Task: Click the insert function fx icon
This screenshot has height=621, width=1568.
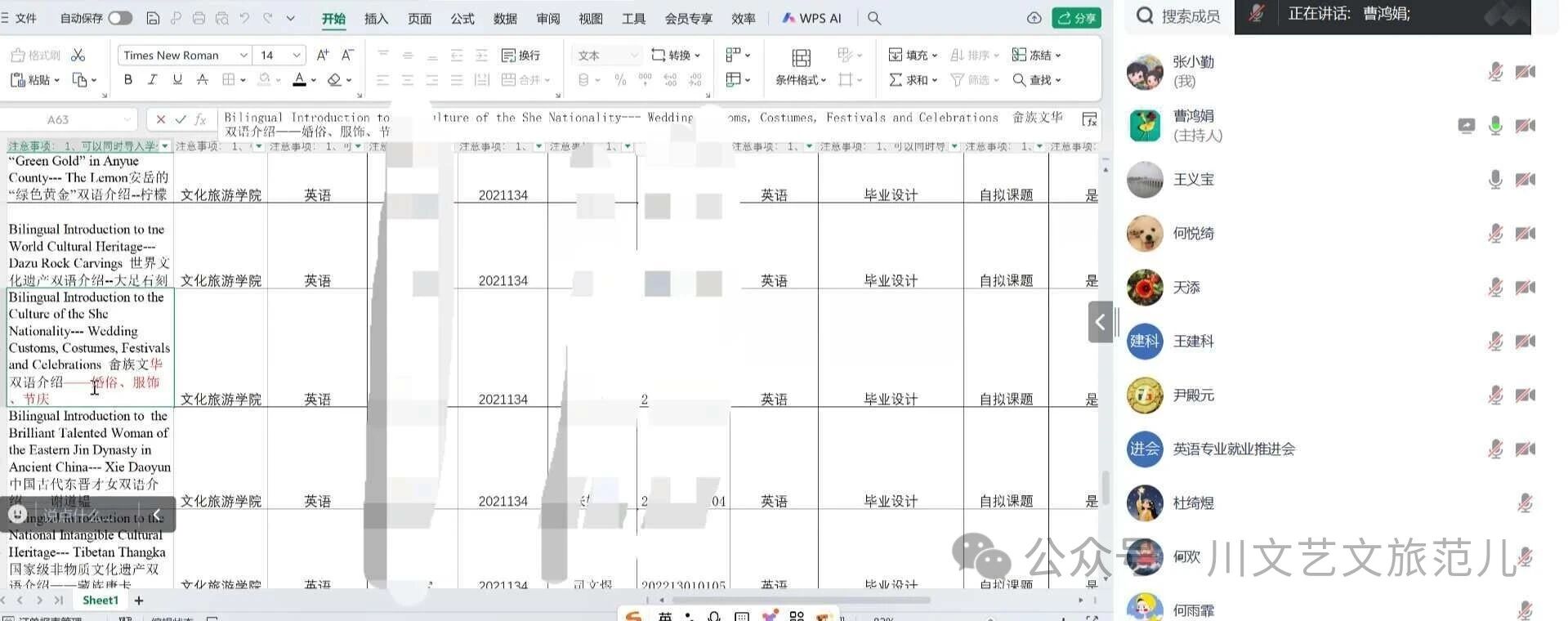Action: click(200, 119)
